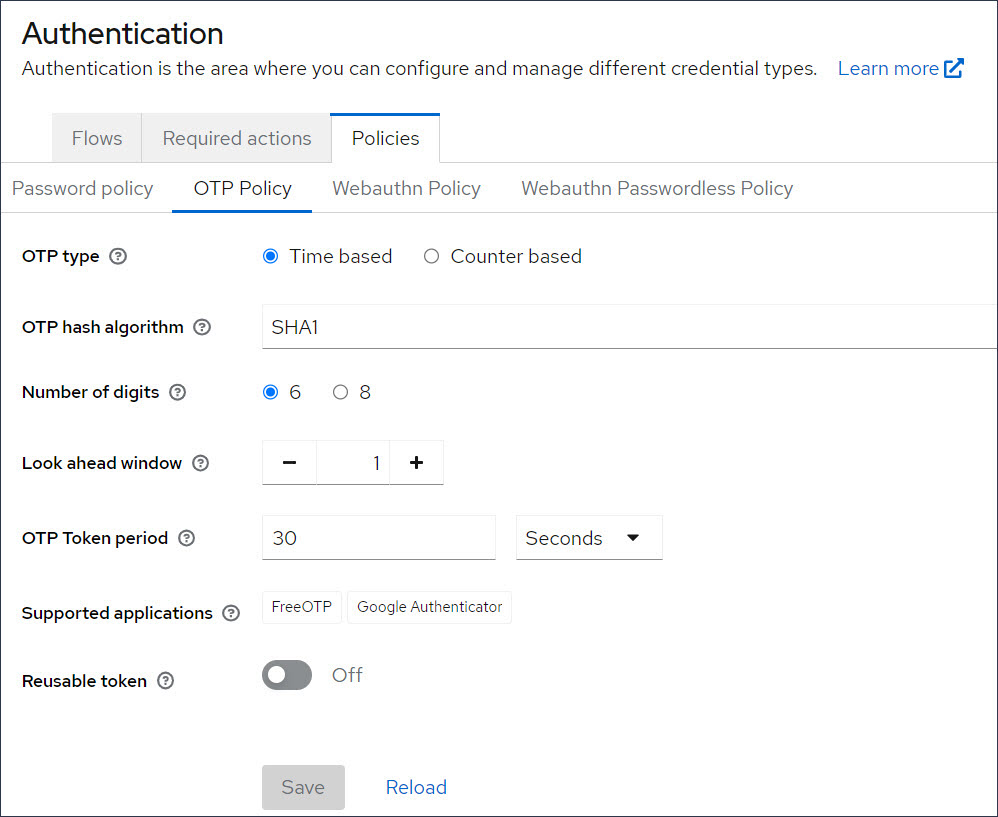Switch to the Flows tab
The height and width of the screenshot is (817, 998).
[96, 138]
